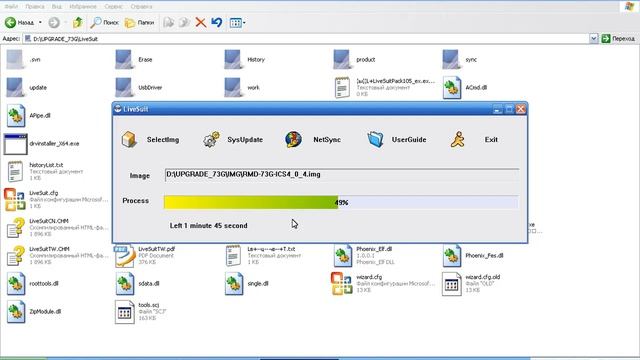Click the blue Undo arrow toolbar icon
This screenshot has height=360, width=640.
coord(217,22)
